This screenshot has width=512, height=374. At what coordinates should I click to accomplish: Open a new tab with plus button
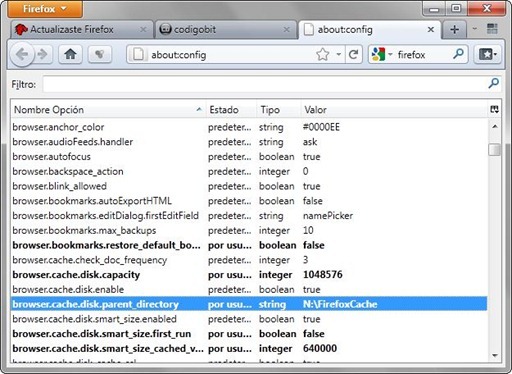pos(454,30)
